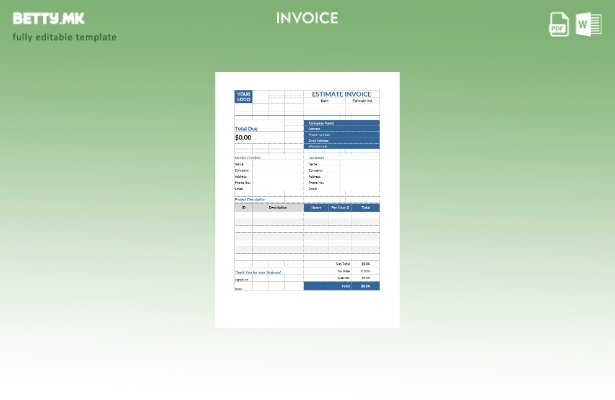Click the BETTY.MK logo

[x=49, y=18]
